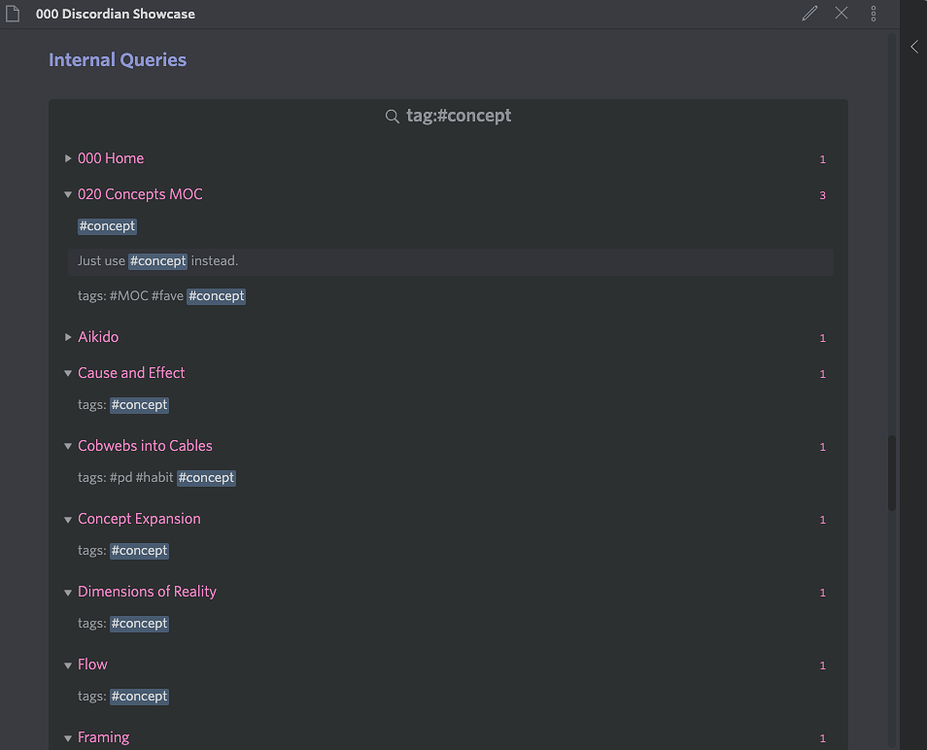Open the Cobwebs into Cables note

coord(145,445)
